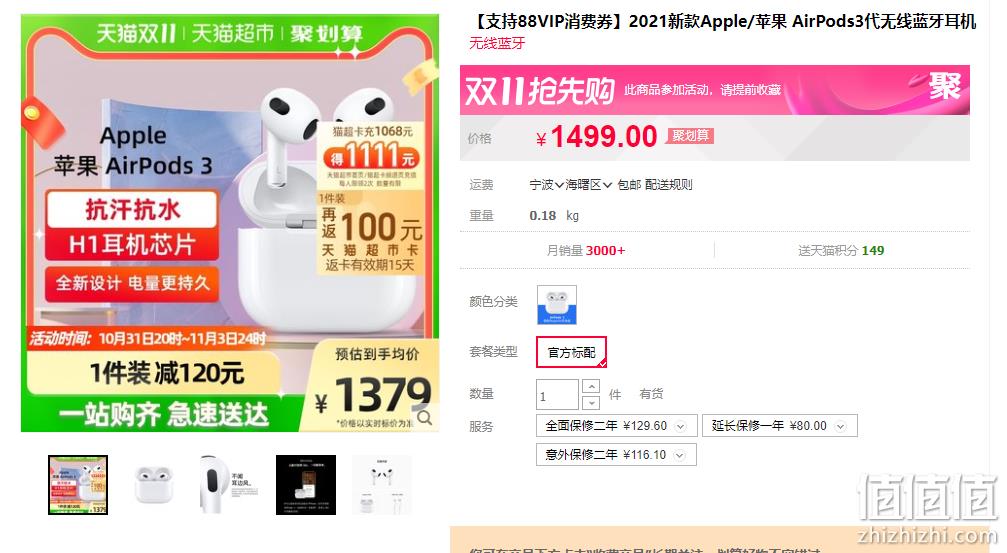The width and height of the screenshot is (1007, 553).
Task: Choose the AirPods color swatch option
Action: pyautogui.click(x=556, y=305)
